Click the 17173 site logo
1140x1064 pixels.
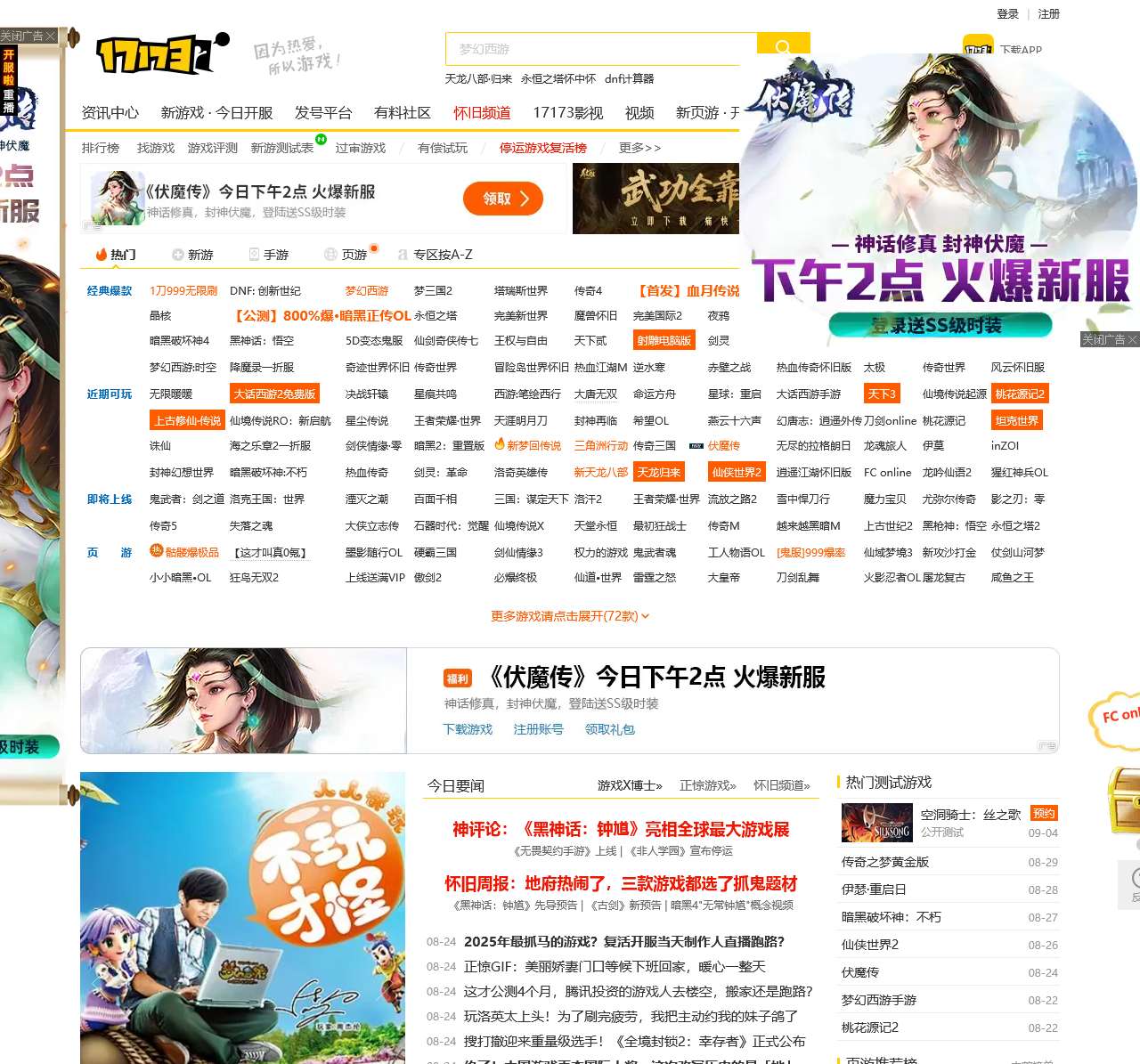pos(162,53)
